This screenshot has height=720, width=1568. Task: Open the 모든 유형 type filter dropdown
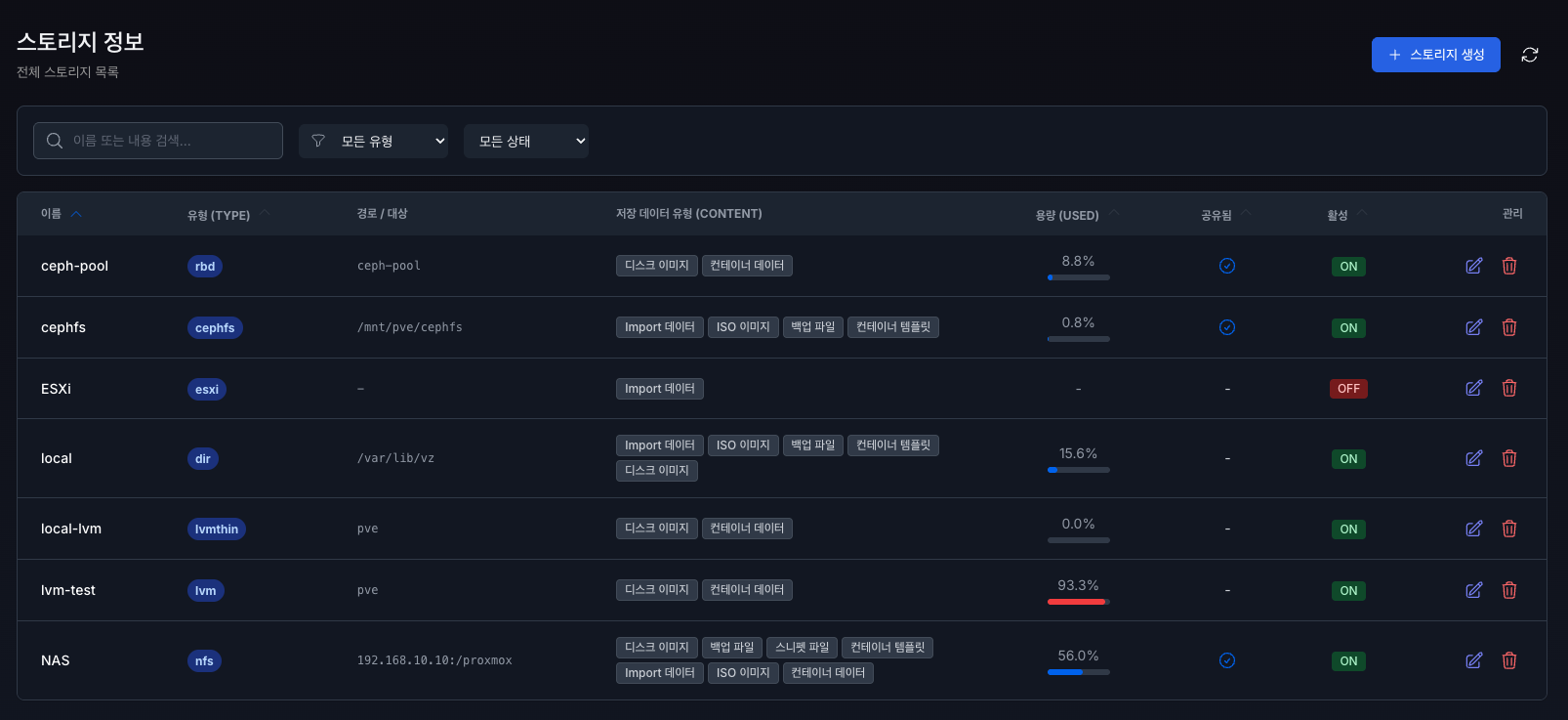click(373, 141)
